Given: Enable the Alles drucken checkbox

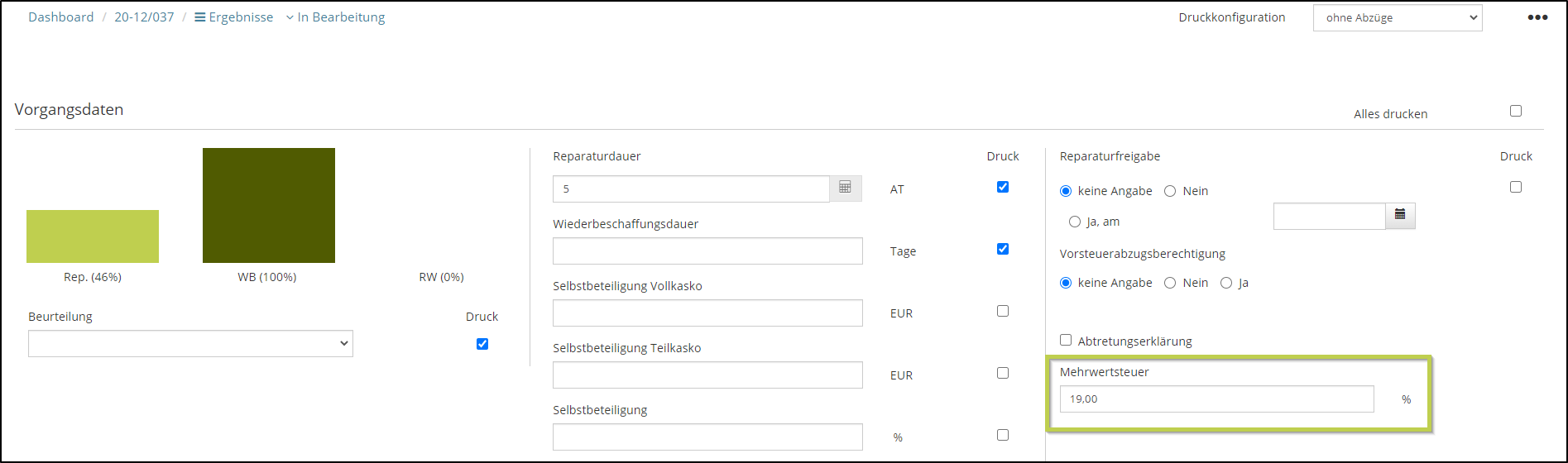Looking at the screenshot, I should (x=1515, y=111).
